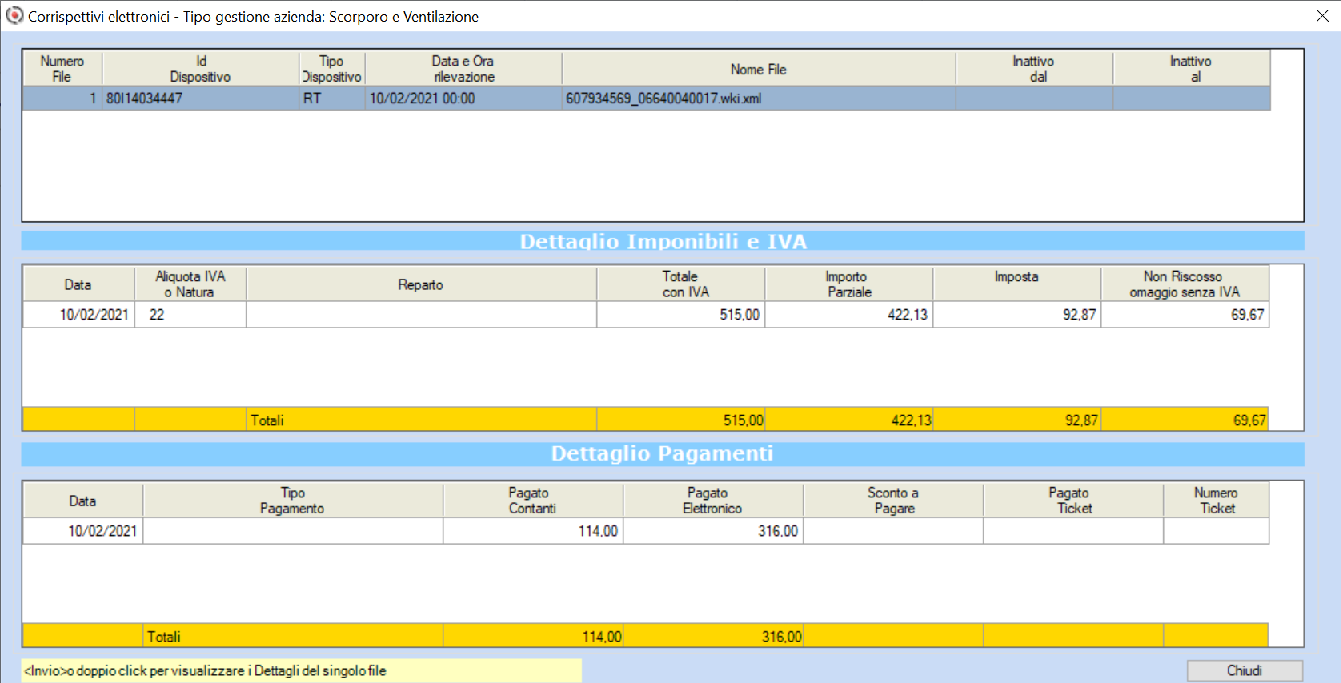Click the Totale con IVA column header
This screenshot has height=683, width=1341.
680,284
